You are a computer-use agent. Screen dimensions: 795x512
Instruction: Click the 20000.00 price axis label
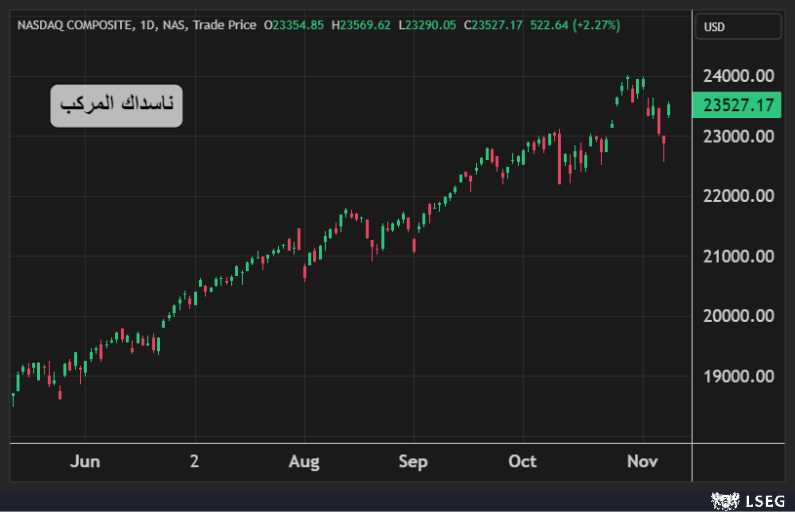click(x=739, y=316)
